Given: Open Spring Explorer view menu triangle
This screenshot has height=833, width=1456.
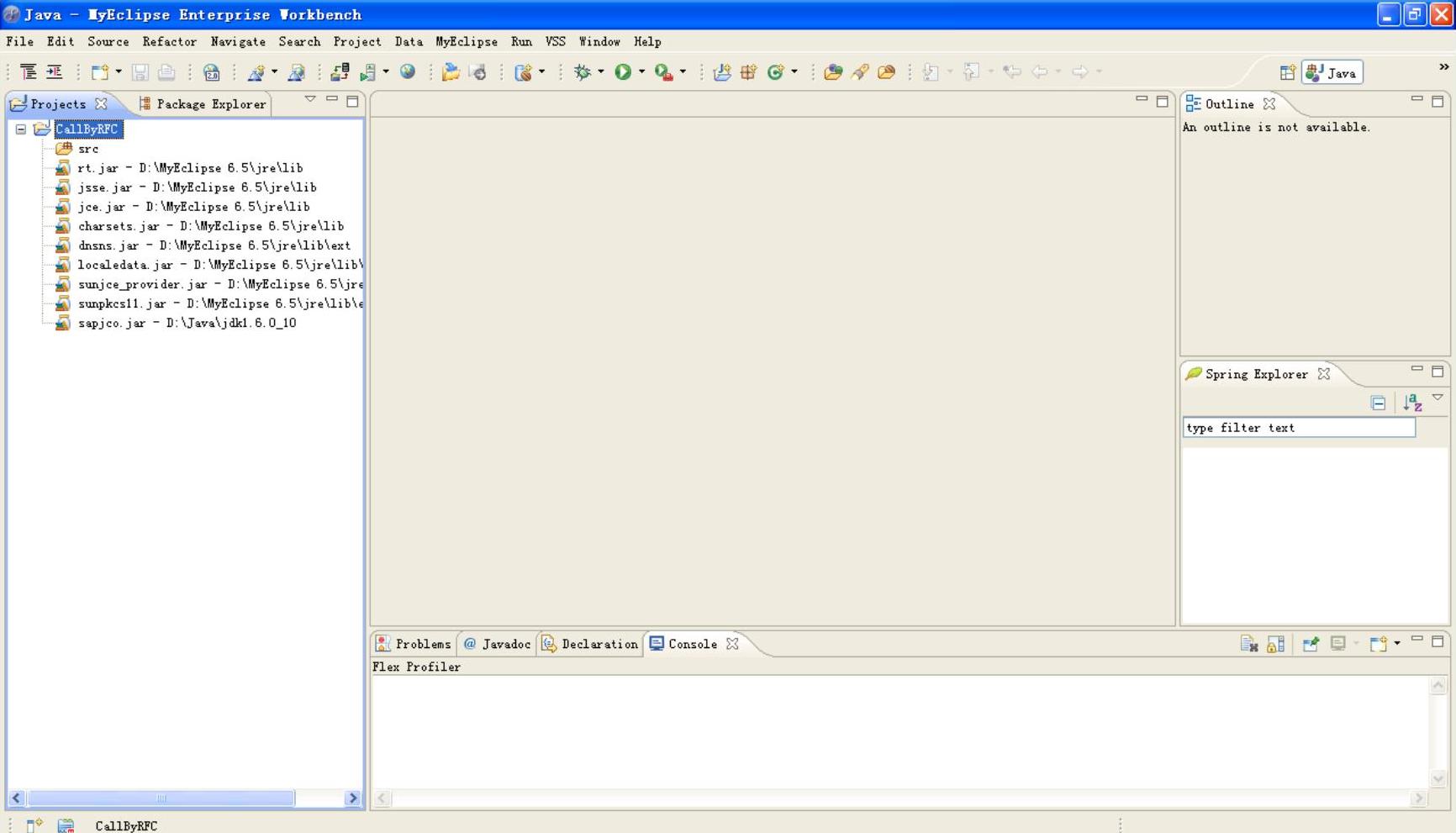Looking at the screenshot, I should click(x=1438, y=398).
